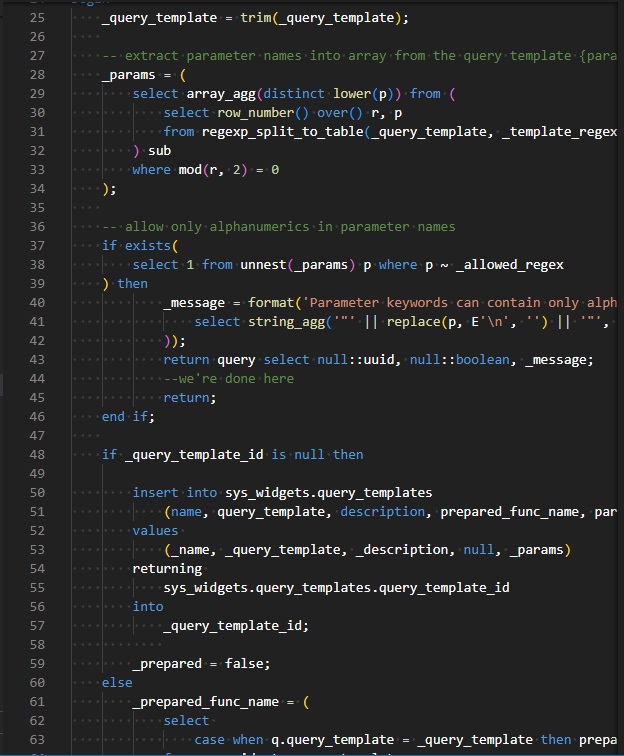Click '_prepared = false;' on line 59

[x=198, y=663]
